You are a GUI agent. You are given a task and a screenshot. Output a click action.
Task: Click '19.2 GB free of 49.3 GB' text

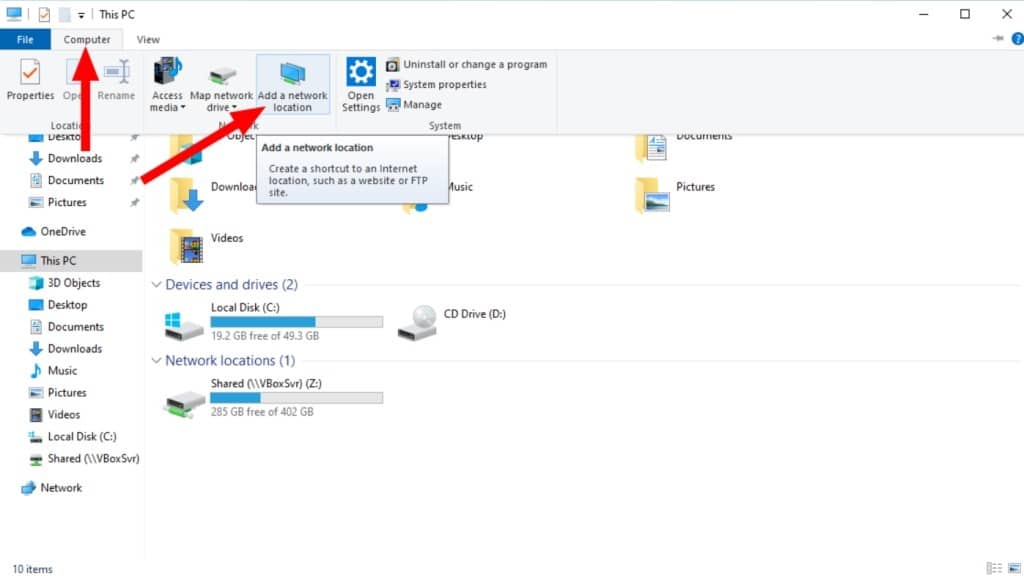pyautogui.click(x=264, y=336)
